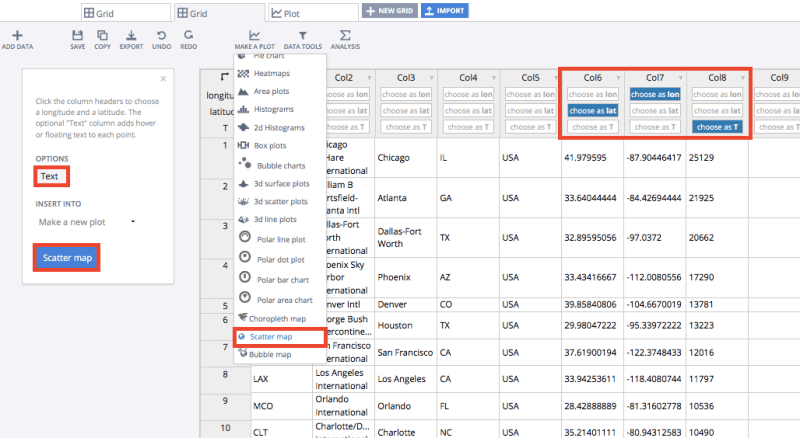This screenshot has width=800, height=438.
Task: Expand the Col6 header dropdown arrow
Action: click(x=618, y=78)
